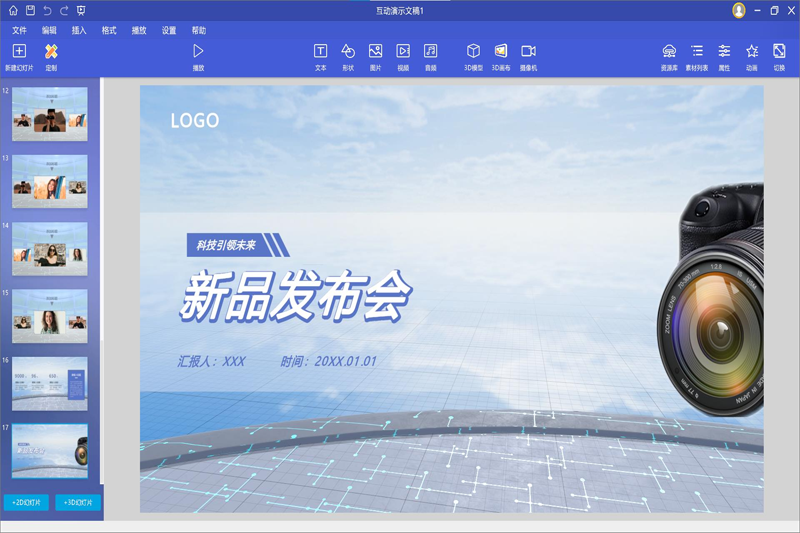
Task: Select the 科技引领未来 banner text
Action: 226,245
